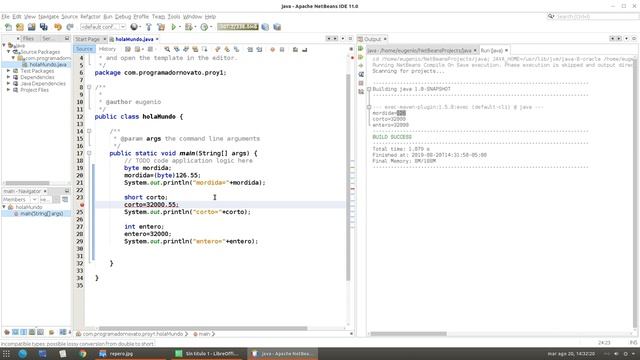Image resolution: width=640 pixels, height=360 pixels.
Task: Open the Refactor menu
Action: pyautogui.click(x=90, y=16)
